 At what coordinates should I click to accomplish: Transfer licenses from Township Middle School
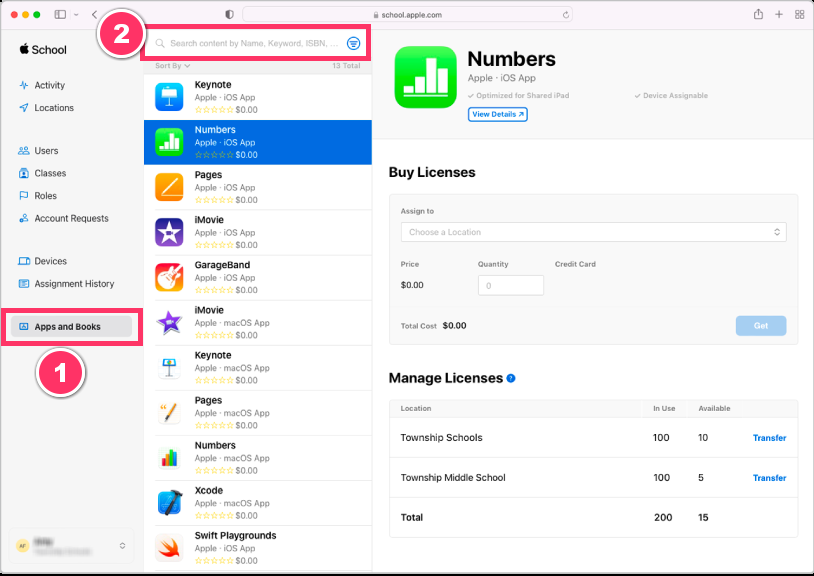pyautogui.click(x=769, y=478)
